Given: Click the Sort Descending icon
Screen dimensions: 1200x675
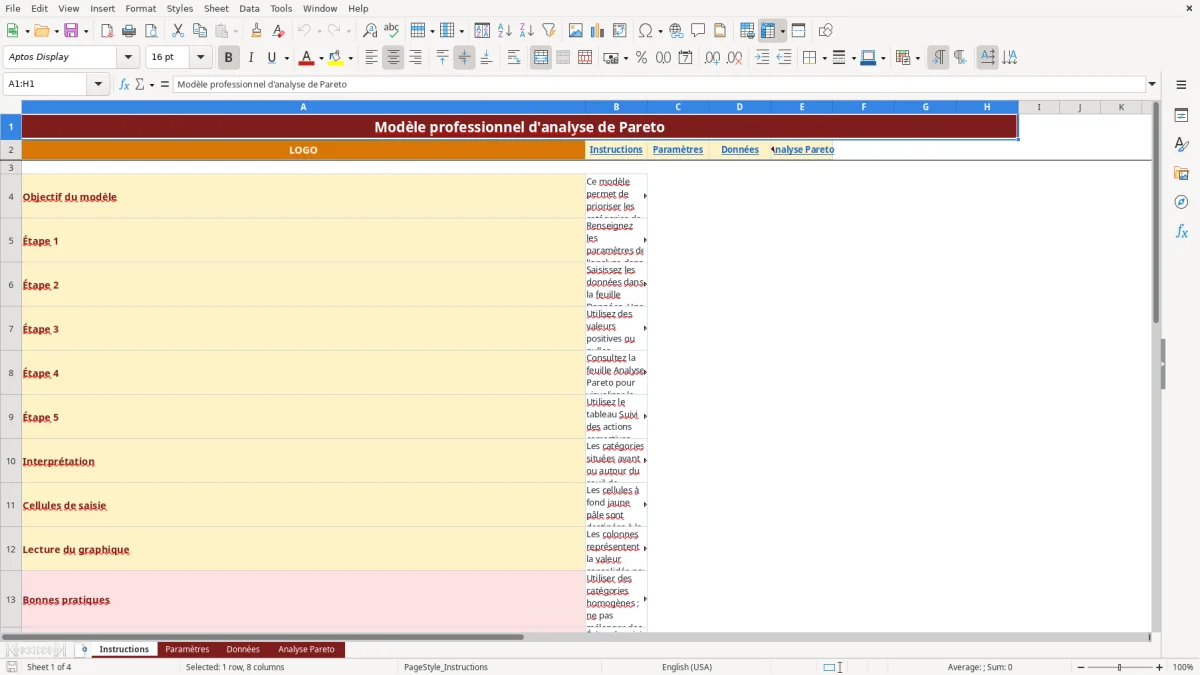Looking at the screenshot, I should (x=527, y=31).
